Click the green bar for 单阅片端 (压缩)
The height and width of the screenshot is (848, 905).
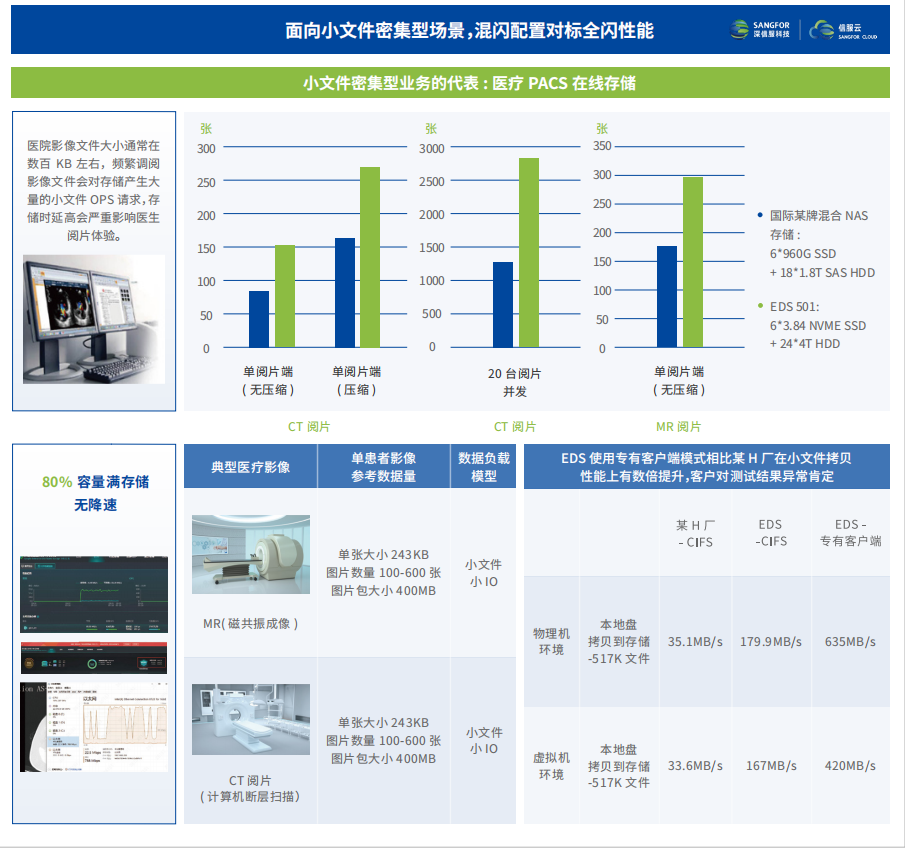(370, 257)
